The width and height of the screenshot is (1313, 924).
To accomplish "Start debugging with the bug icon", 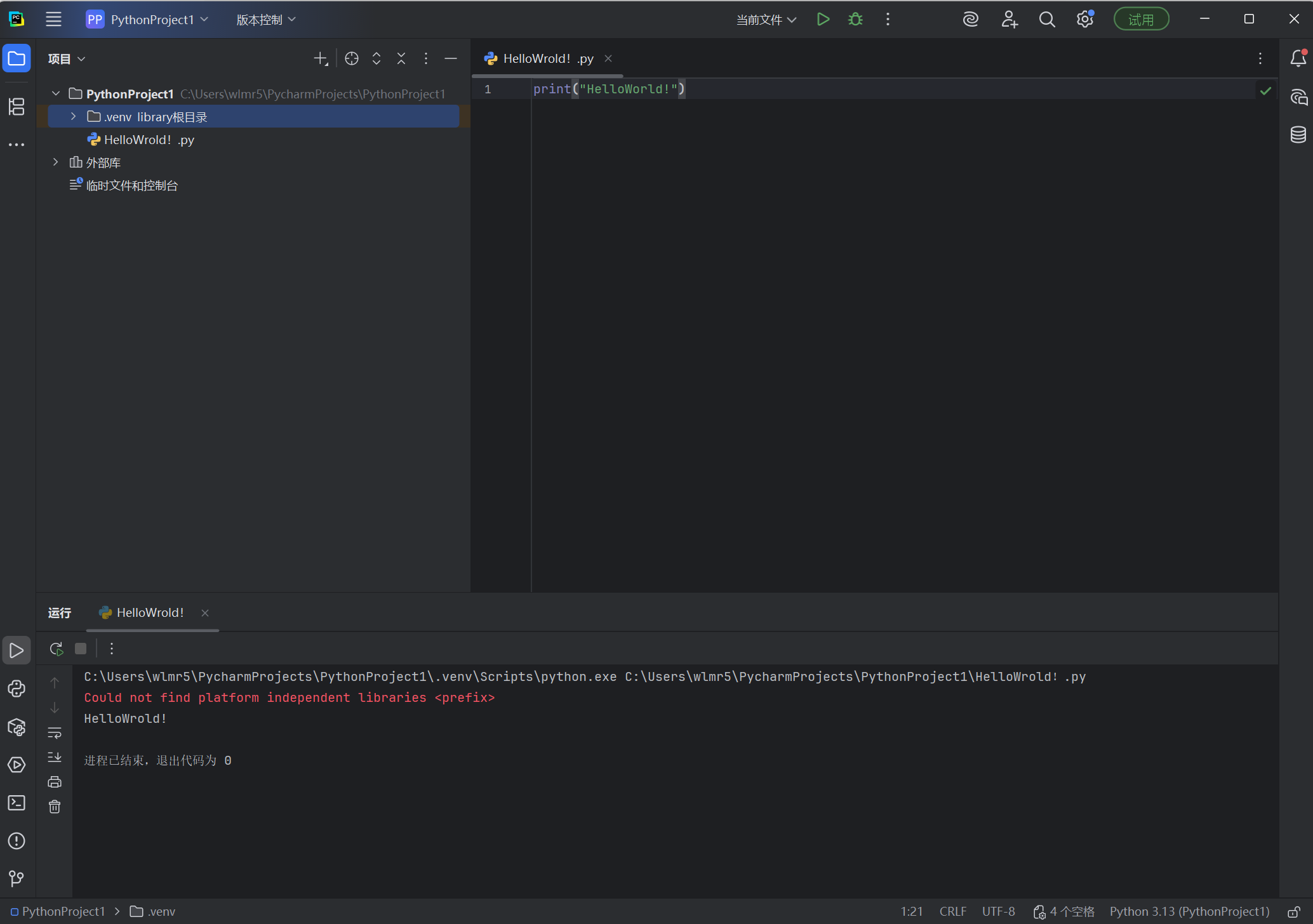I will (x=855, y=19).
